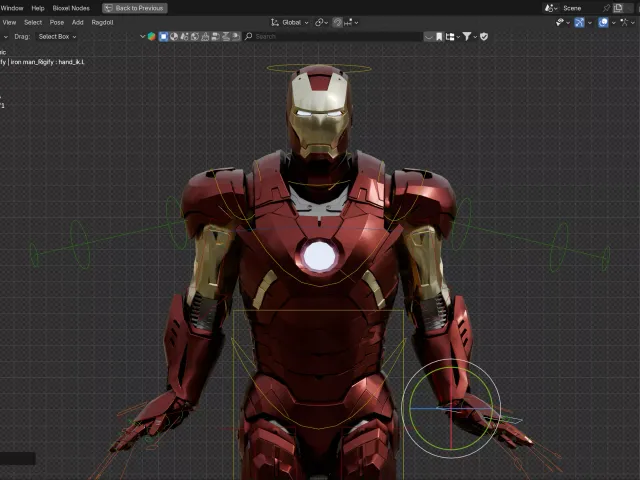Screen dimensions: 640x480
Task: Open the Add menu
Action: tap(78, 22)
